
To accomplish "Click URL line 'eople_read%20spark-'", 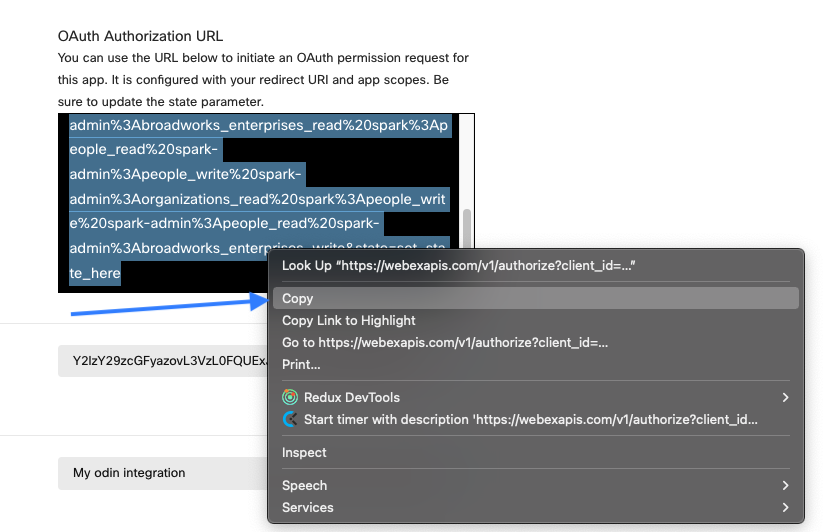I will coord(143,150).
